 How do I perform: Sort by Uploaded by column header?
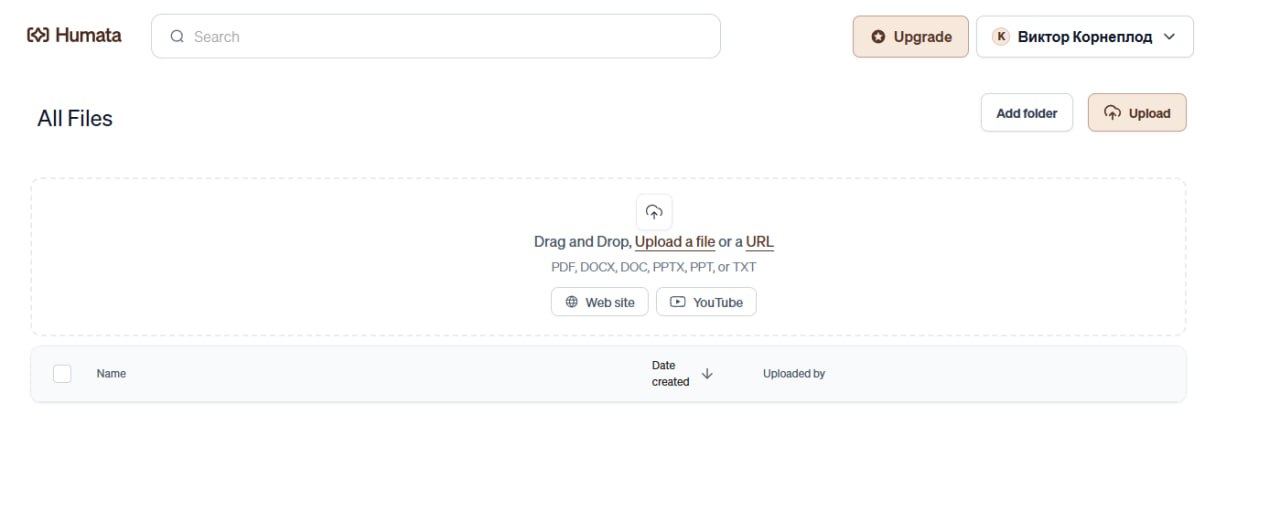pos(794,374)
